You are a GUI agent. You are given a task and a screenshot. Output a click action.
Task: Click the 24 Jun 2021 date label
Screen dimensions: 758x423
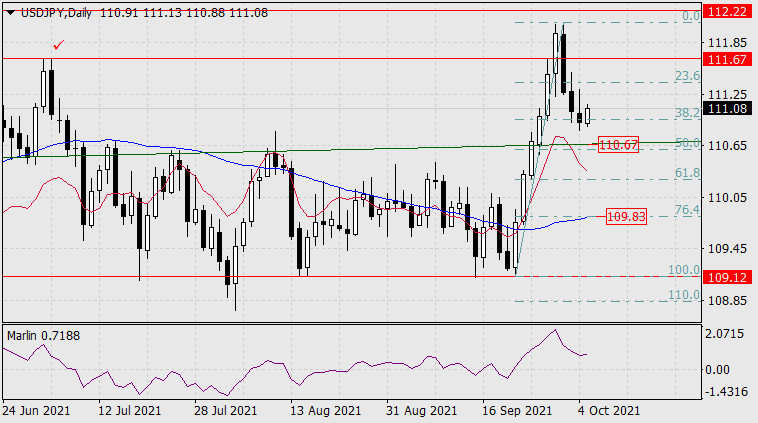36,411
